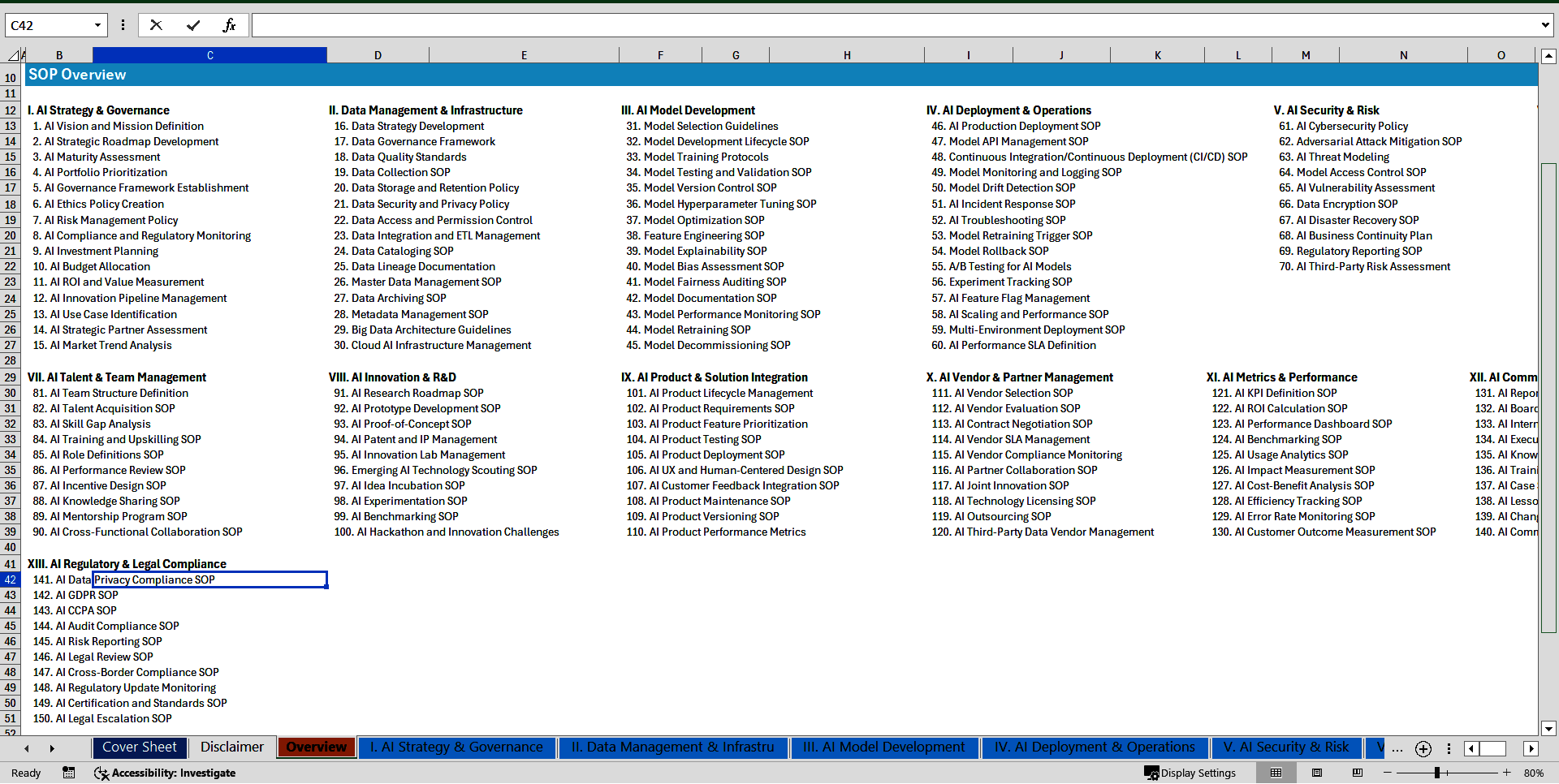Switch to Page Break Preview
Screen dimensions: 1559x784
[1357, 773]
